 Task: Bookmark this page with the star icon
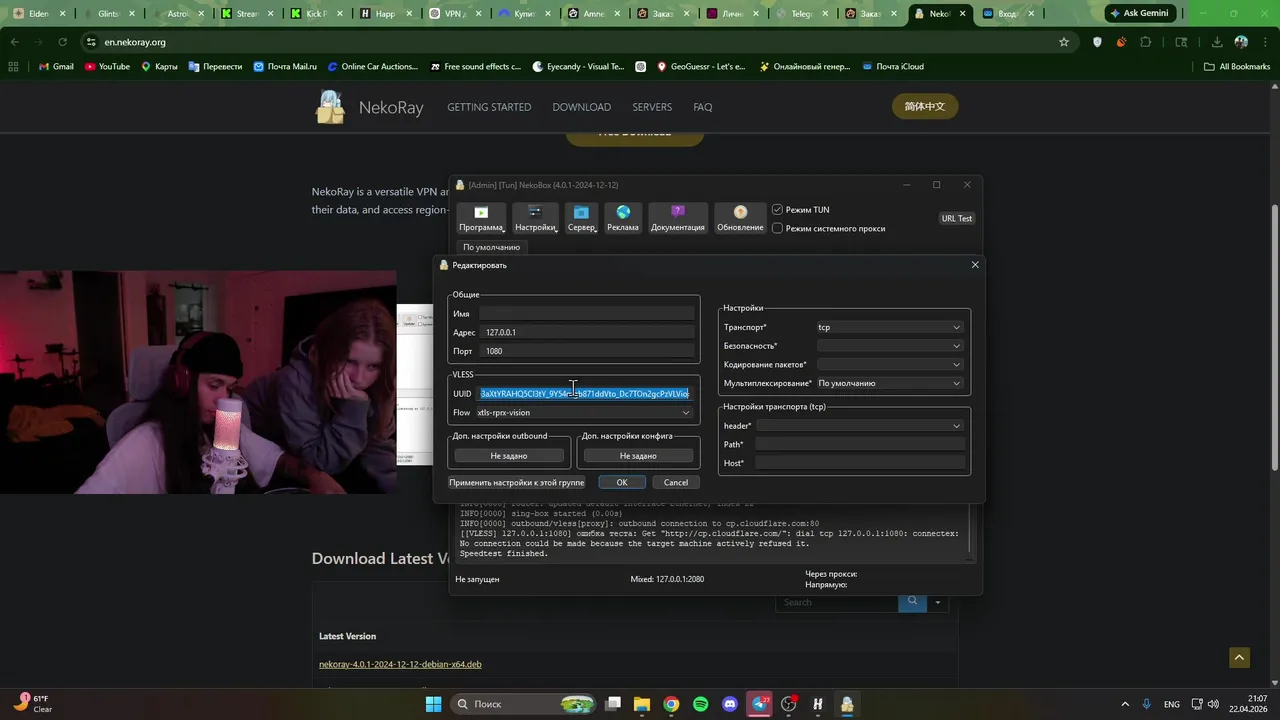click(1064, 42)
